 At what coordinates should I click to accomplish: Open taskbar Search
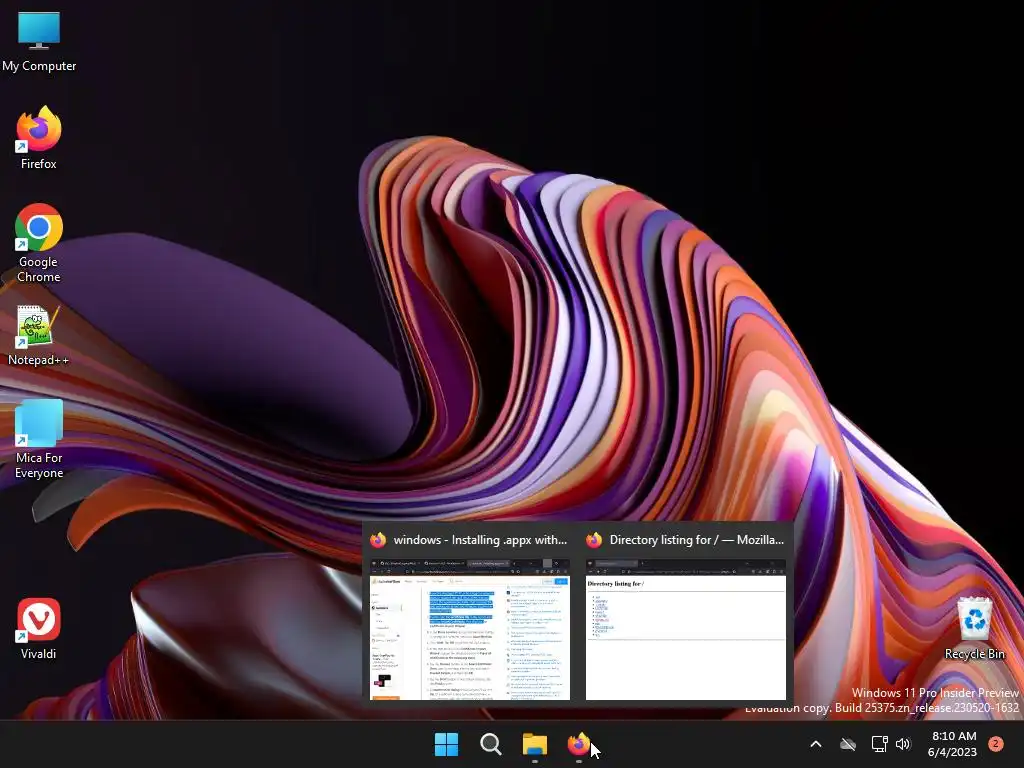tap(490, 744)
